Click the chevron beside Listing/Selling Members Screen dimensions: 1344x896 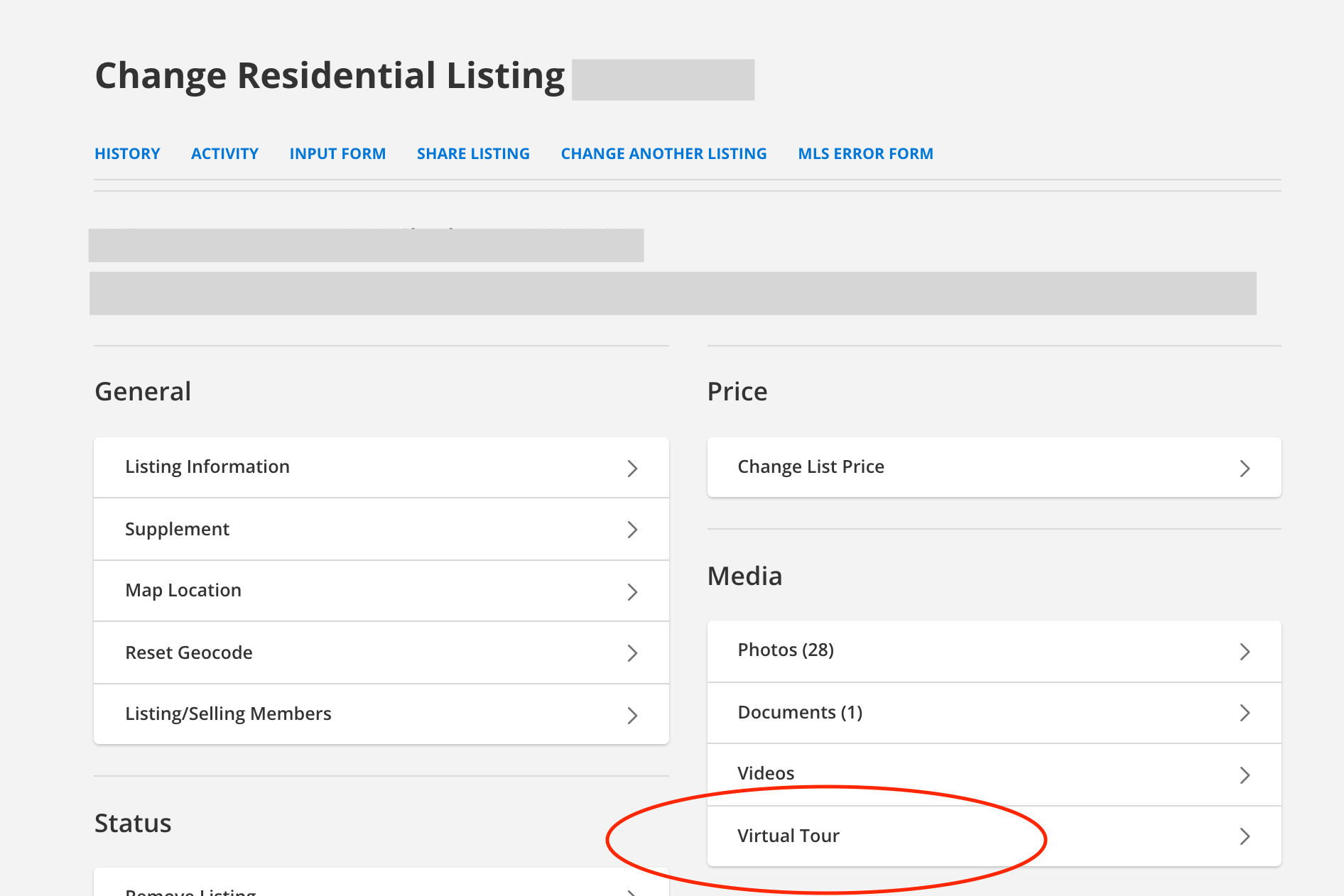tap(632, 715)
